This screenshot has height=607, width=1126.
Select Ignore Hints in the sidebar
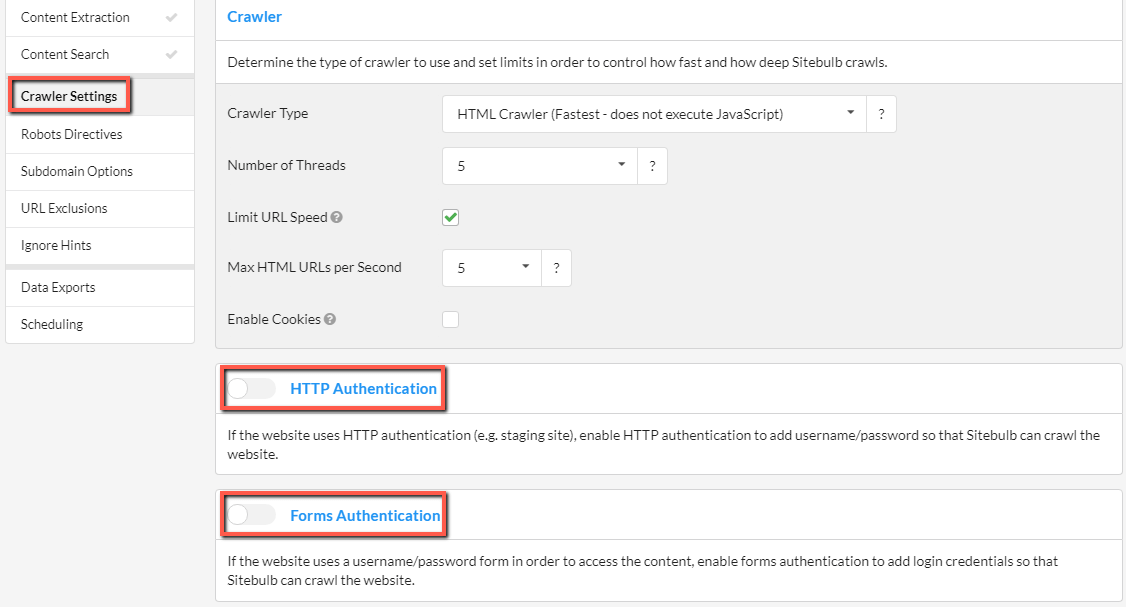coord(100,246)
